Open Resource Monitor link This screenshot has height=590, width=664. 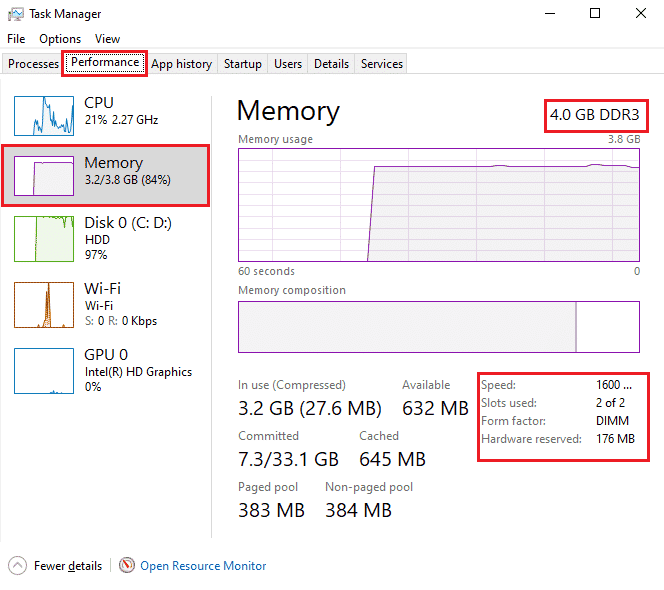point(203,566)
